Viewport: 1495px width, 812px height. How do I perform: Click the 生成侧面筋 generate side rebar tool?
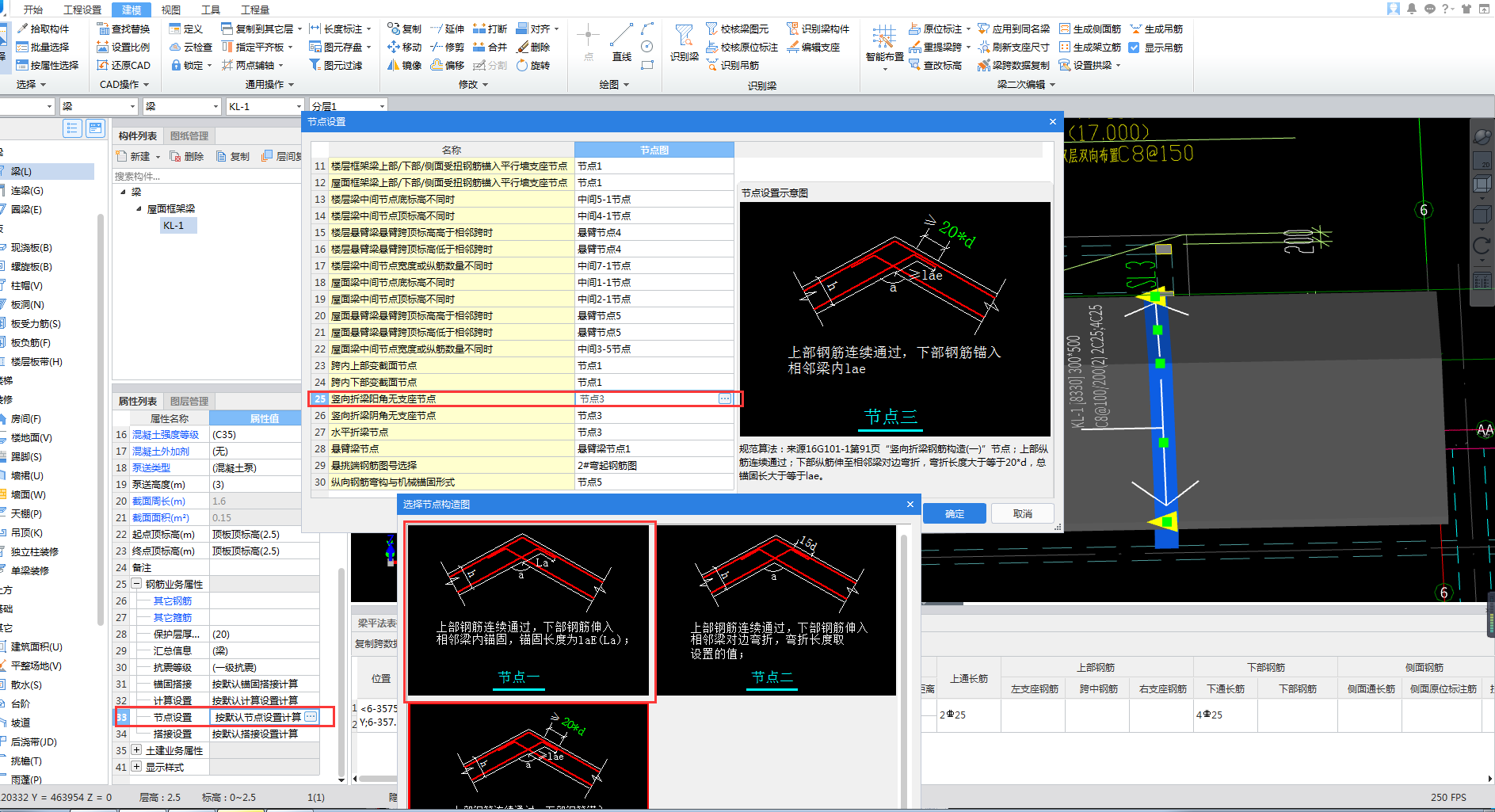click(x=1090, y=29)
